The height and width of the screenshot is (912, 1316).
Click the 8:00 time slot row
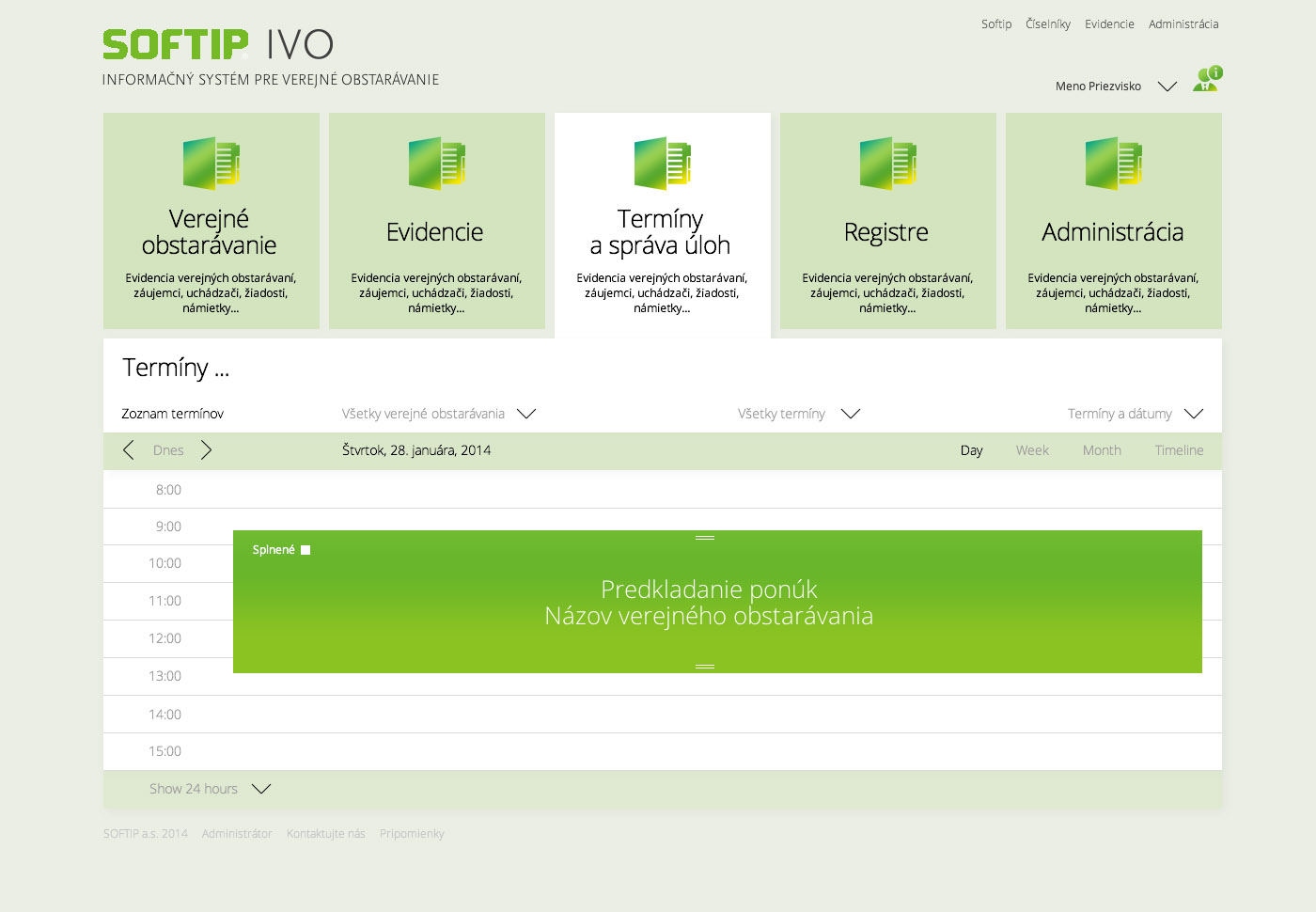click(x=663, y=490)
